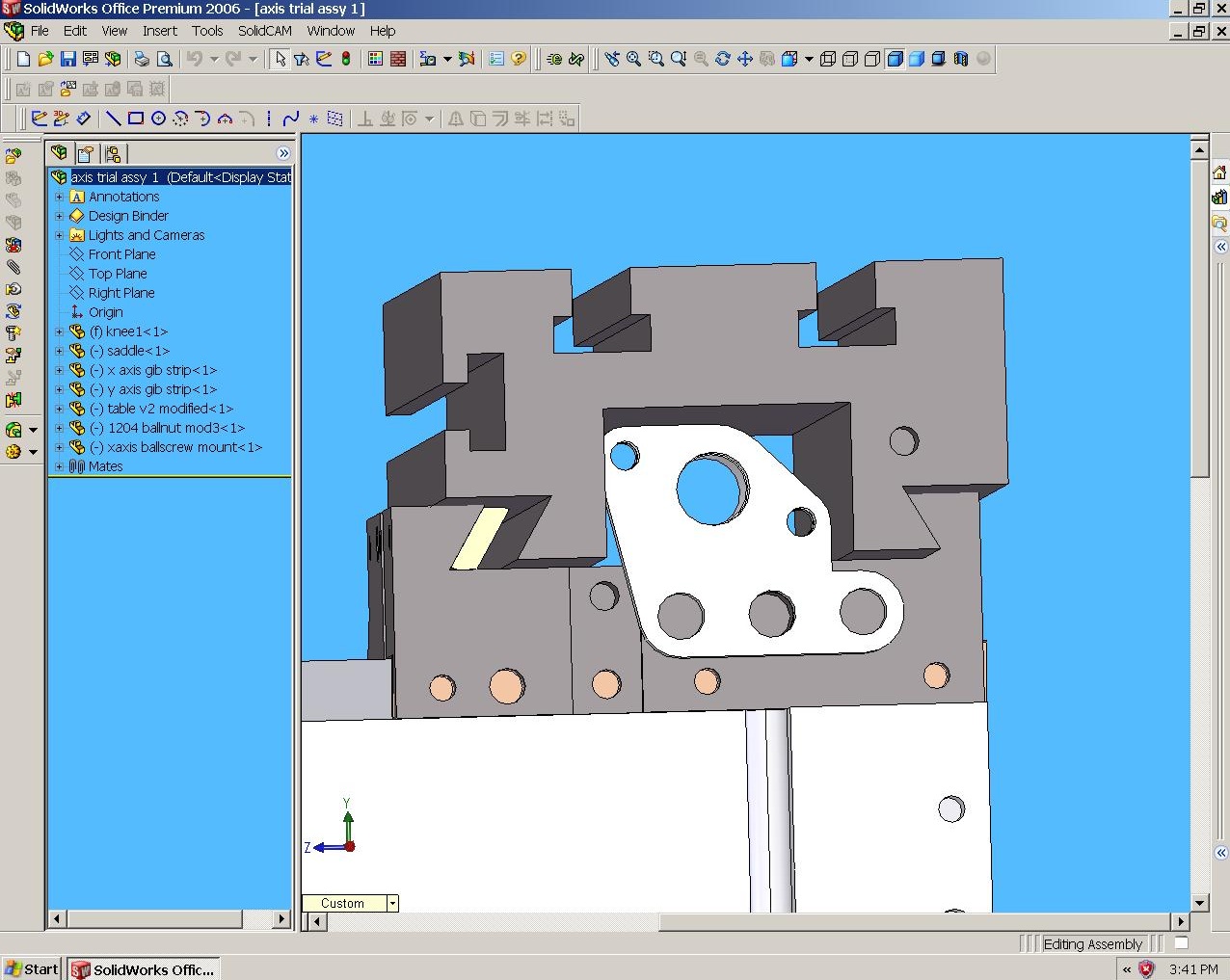This screenshot has height=980, width=1230.
Task: Open the Custom view orientation dropdown
Action: pos(392,903)
